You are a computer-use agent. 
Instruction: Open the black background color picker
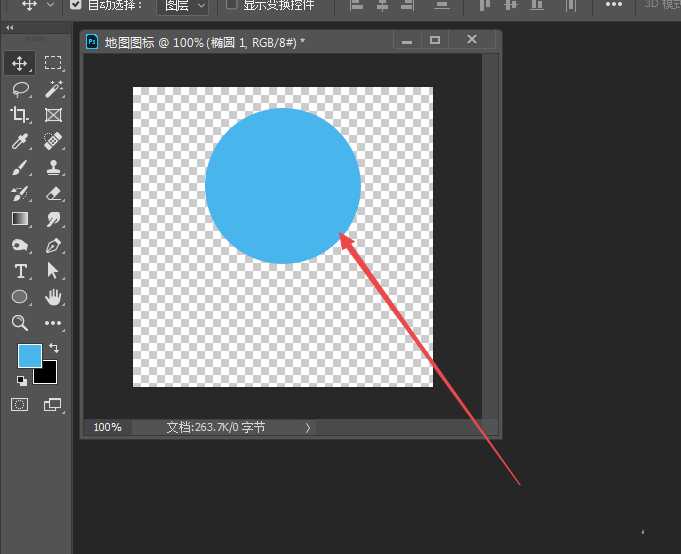click(x=50, y=376)
